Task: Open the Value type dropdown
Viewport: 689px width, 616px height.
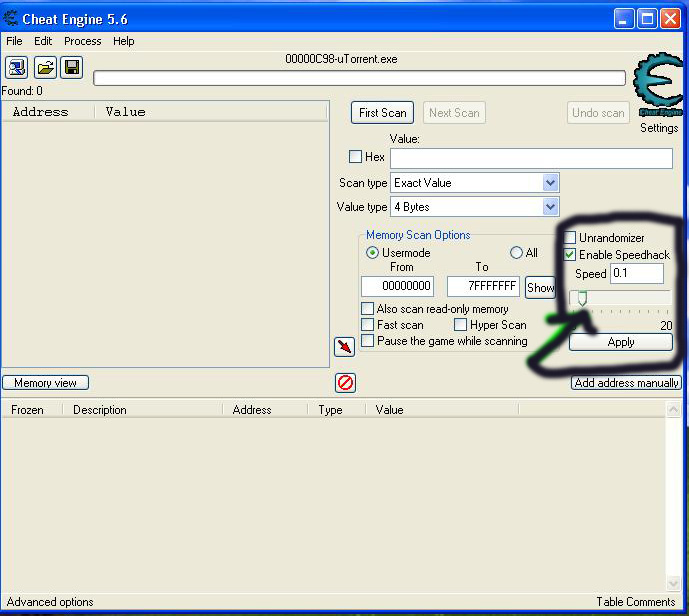Action: point(550,207)
